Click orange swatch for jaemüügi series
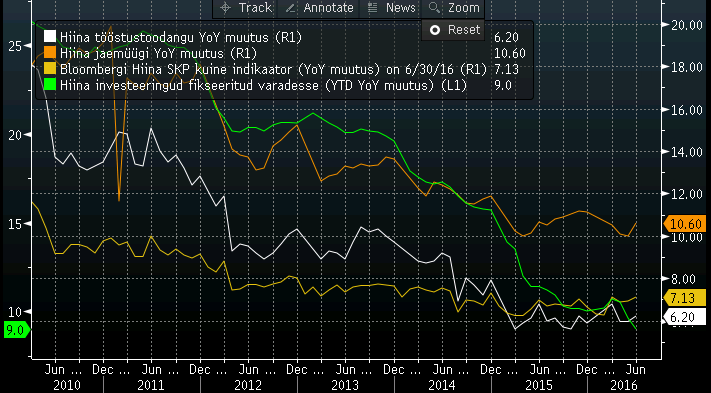This screenshot has width=711, height=393. pos(50,53)
